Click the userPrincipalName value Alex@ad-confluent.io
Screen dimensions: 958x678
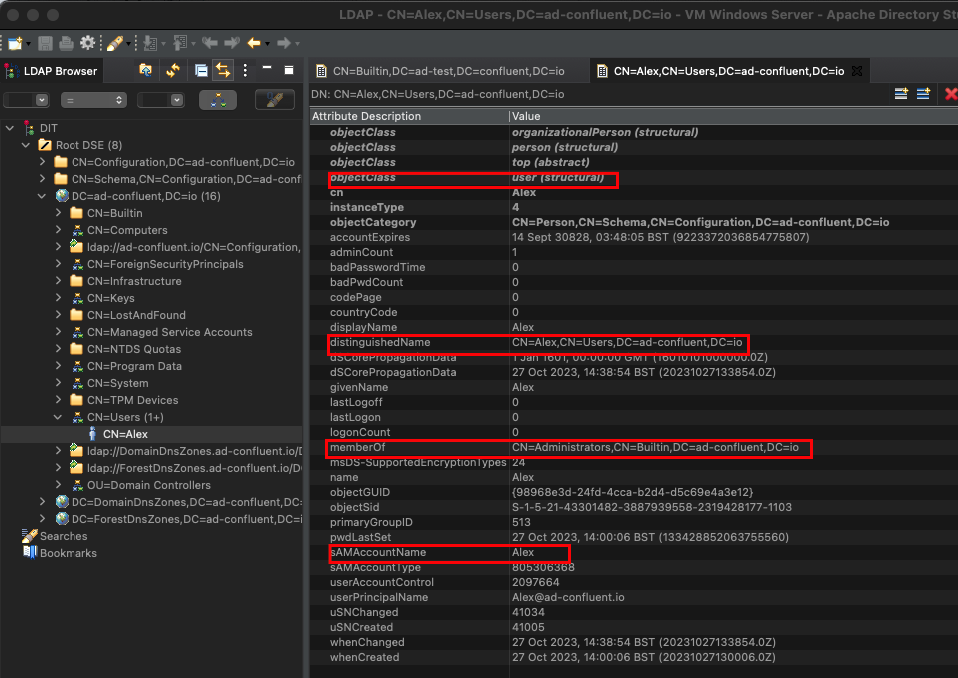tap(568, 597)
